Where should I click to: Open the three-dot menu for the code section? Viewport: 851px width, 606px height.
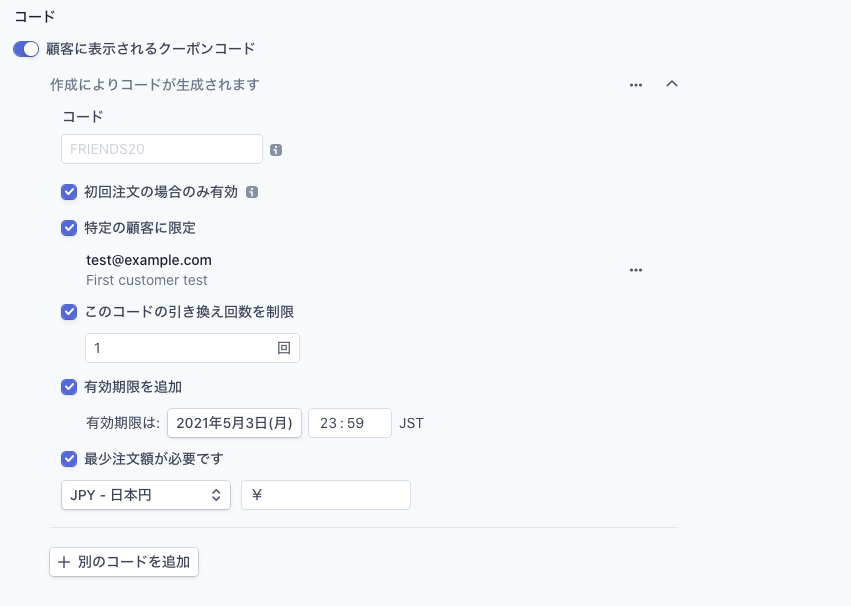636,85
